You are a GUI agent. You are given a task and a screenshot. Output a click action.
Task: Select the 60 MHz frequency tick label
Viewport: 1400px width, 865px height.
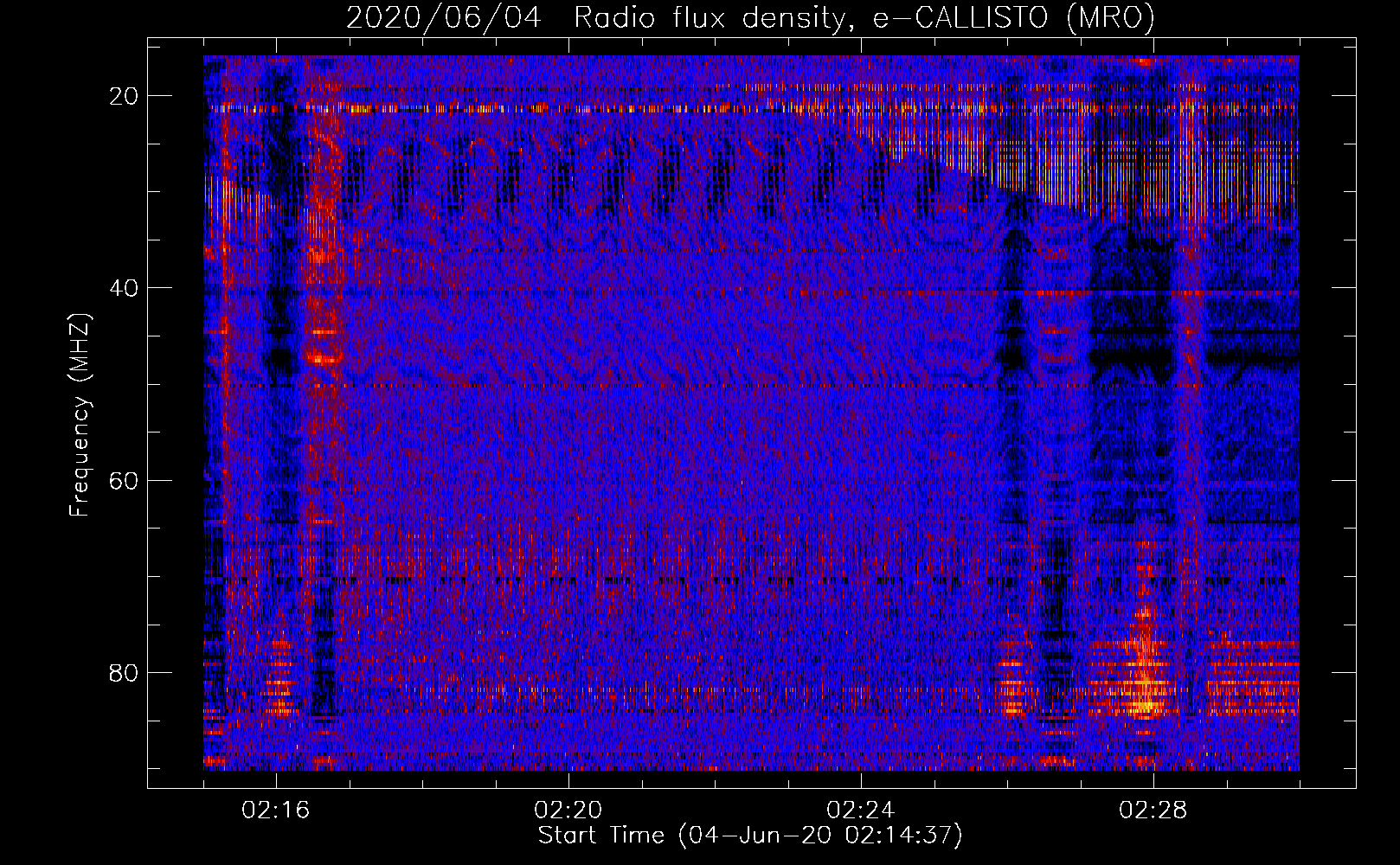click(125, 481)
